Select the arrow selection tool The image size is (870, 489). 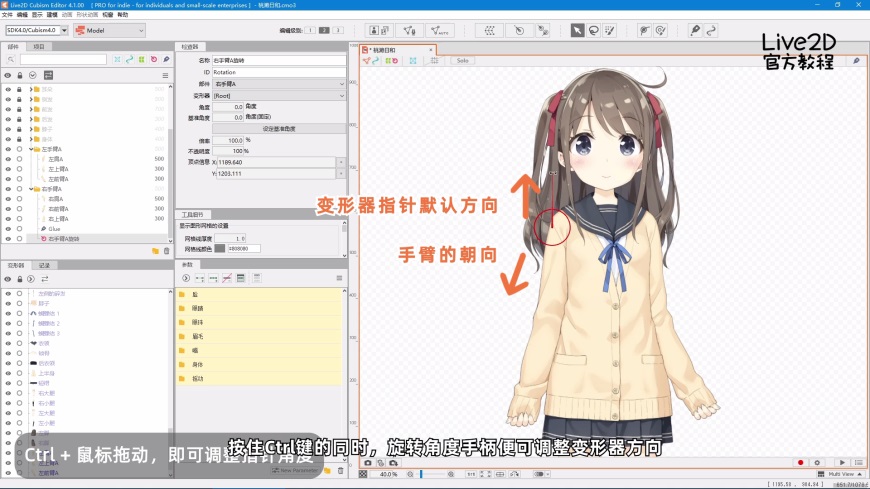(x=577, y=30)
